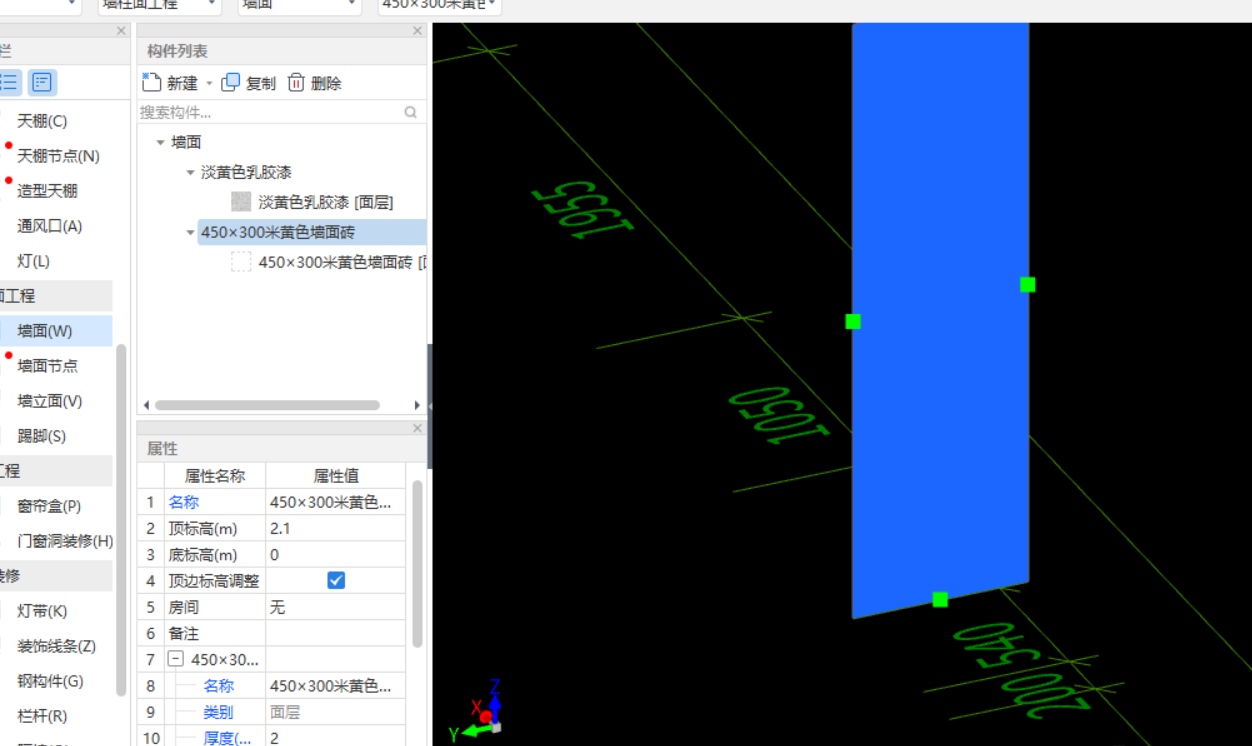Click the 名称 link in property row 8

coord(218,686)
